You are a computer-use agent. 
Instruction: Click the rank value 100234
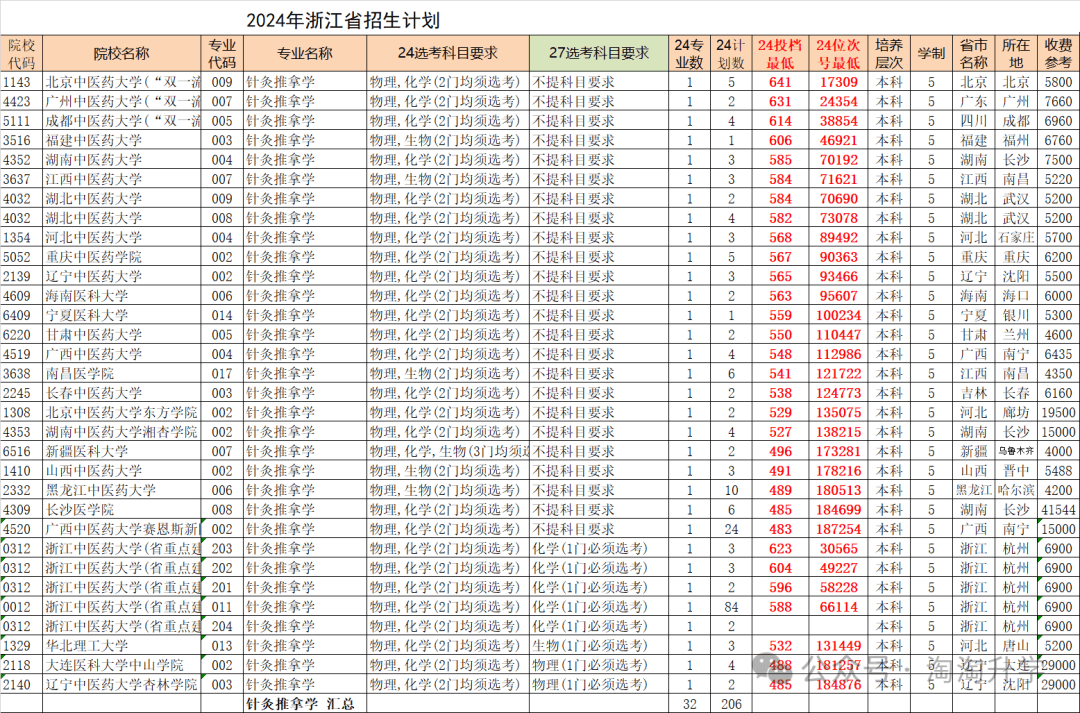point(838,315)
